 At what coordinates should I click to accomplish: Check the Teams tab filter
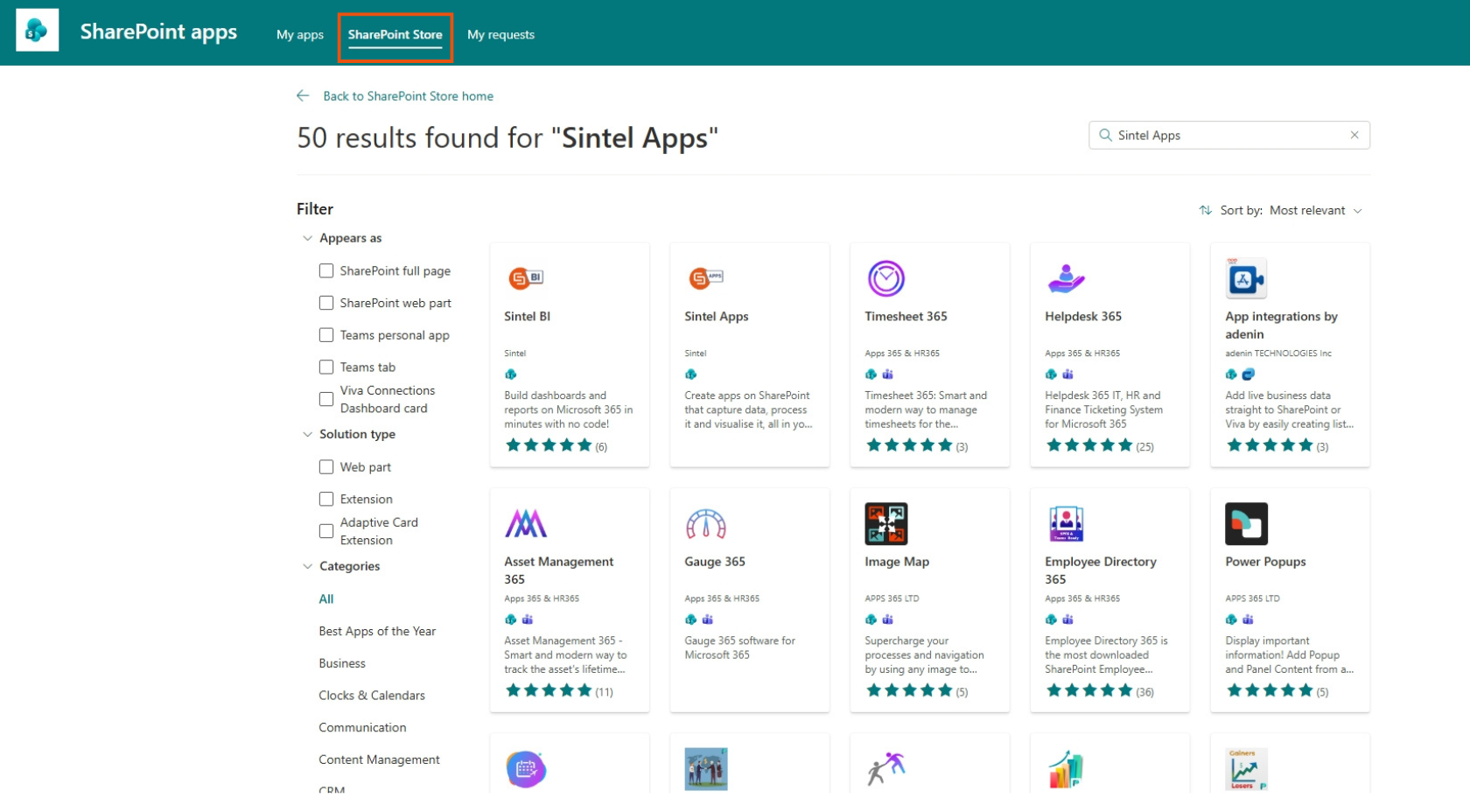(x=326, y=367)
